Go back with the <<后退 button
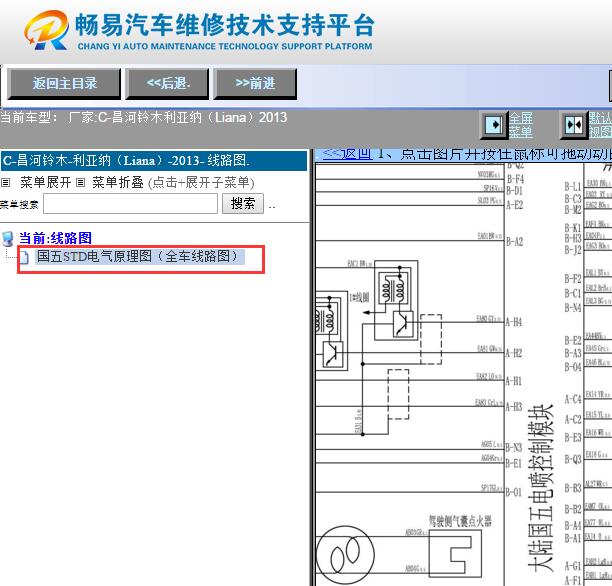 [x=168, y=83]
